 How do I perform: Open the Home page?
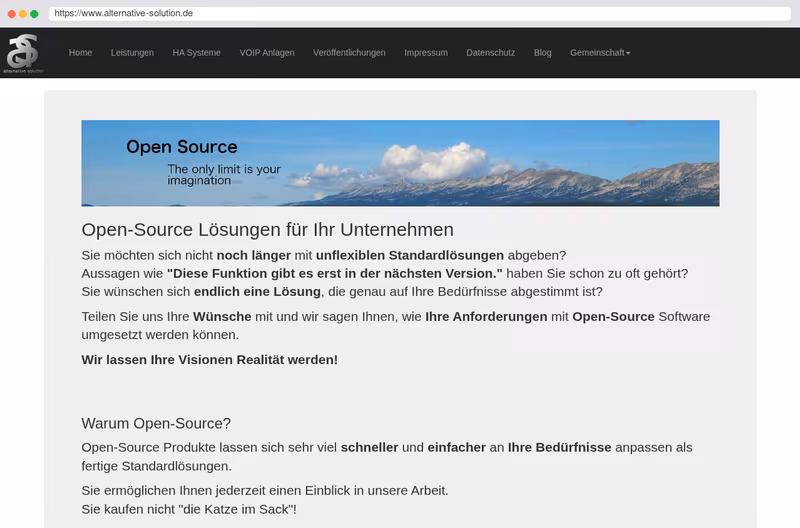tap(81, 53)
